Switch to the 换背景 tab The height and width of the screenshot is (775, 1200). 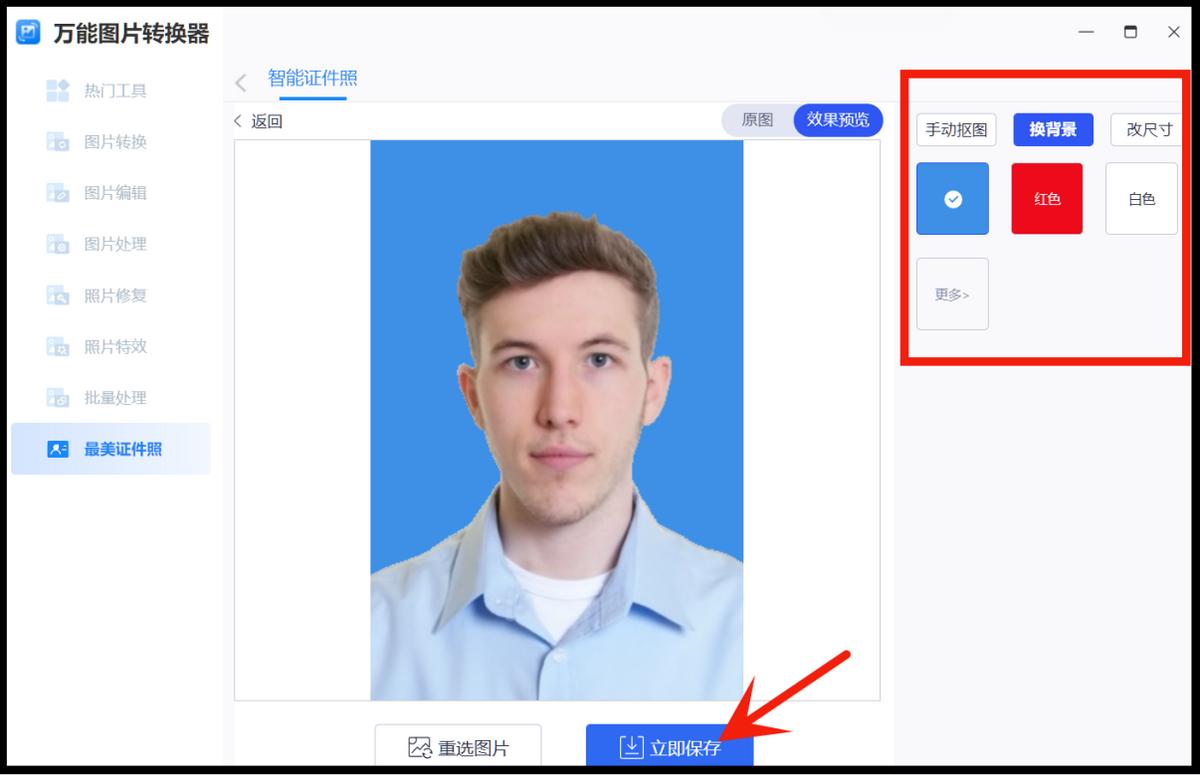[1053, 129]
